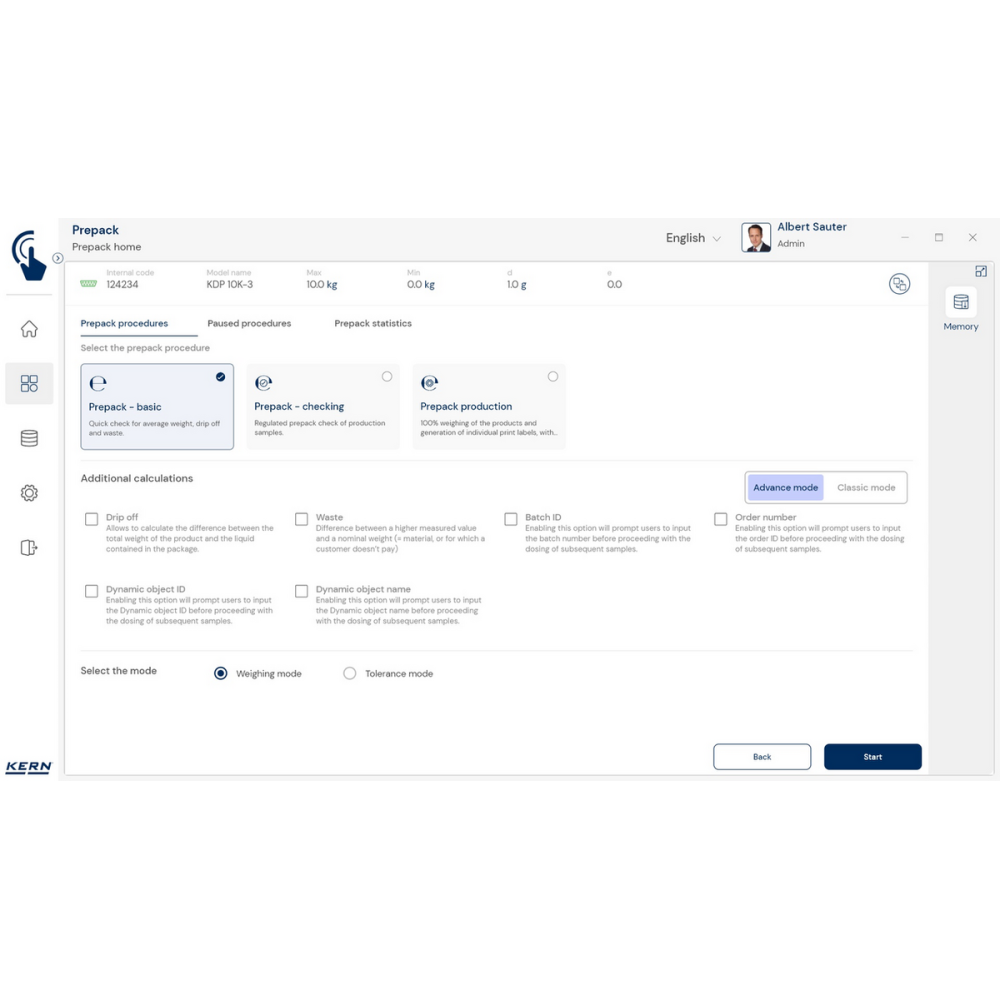
Task: Open the database icon in sidebar
Action: pos(29,438)
